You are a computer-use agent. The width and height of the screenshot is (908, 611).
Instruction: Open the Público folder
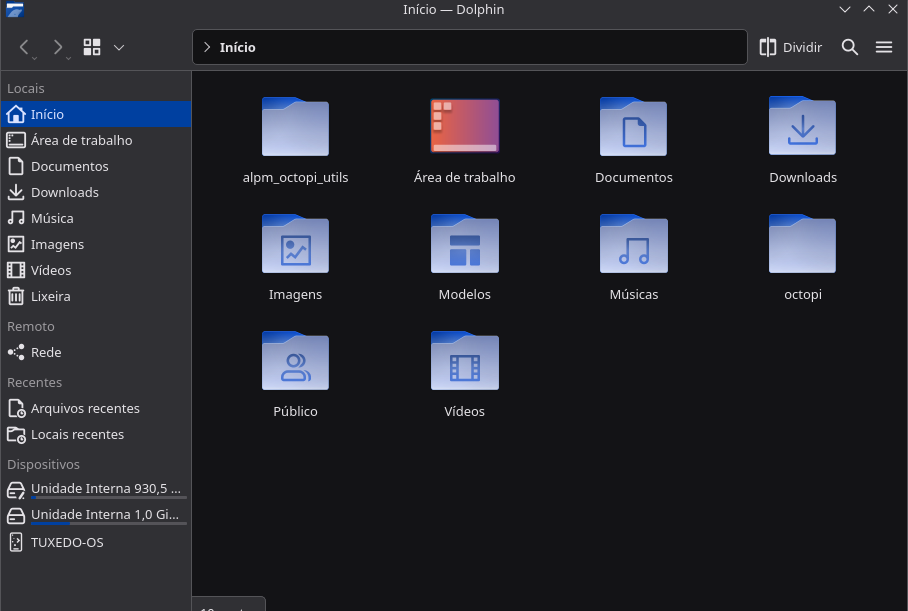295,361
